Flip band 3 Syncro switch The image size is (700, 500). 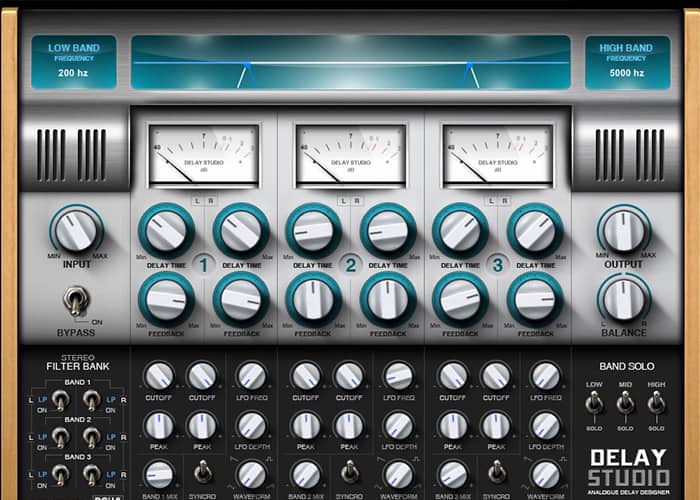point(496,471)
